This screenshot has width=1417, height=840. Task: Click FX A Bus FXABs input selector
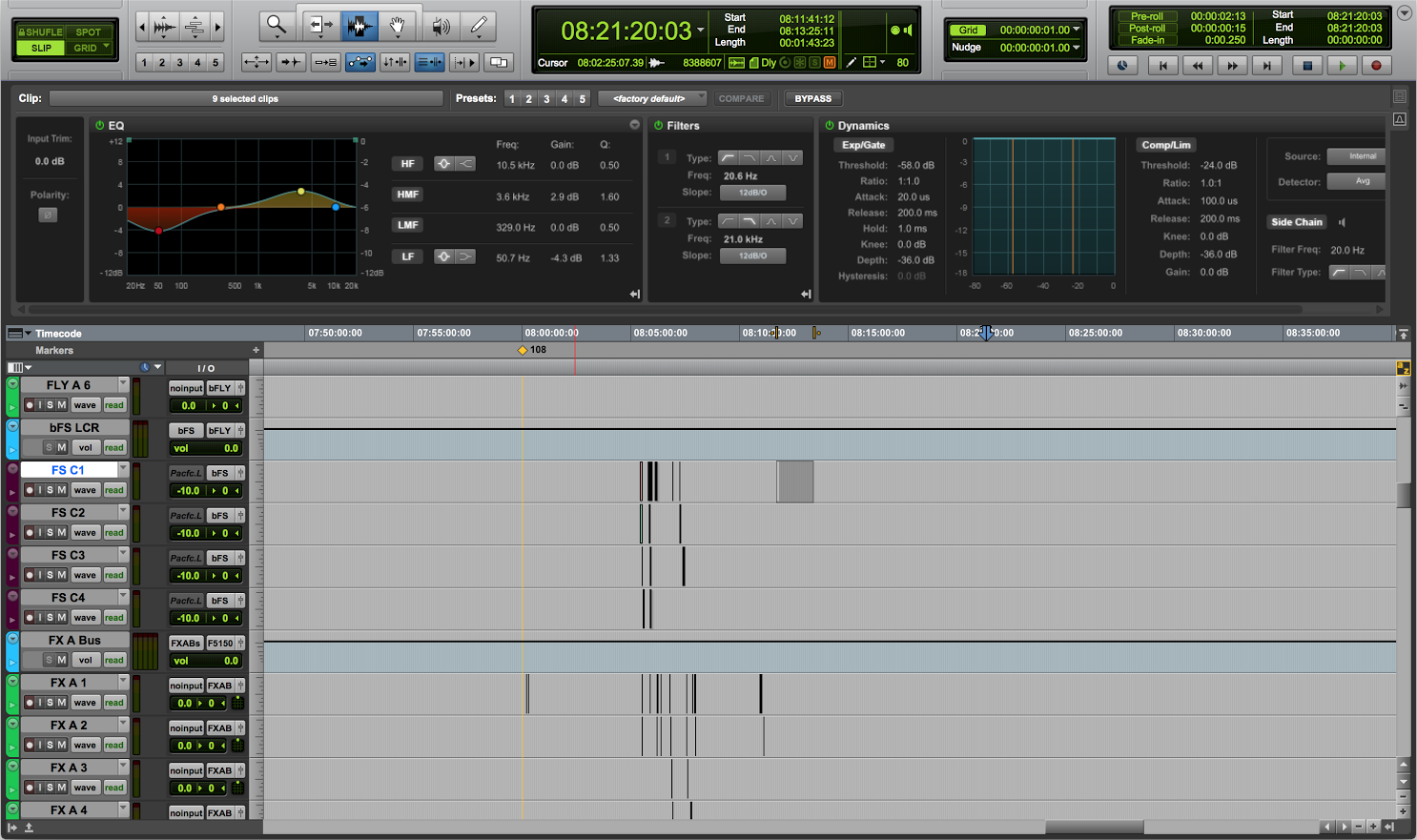[186, 644]
